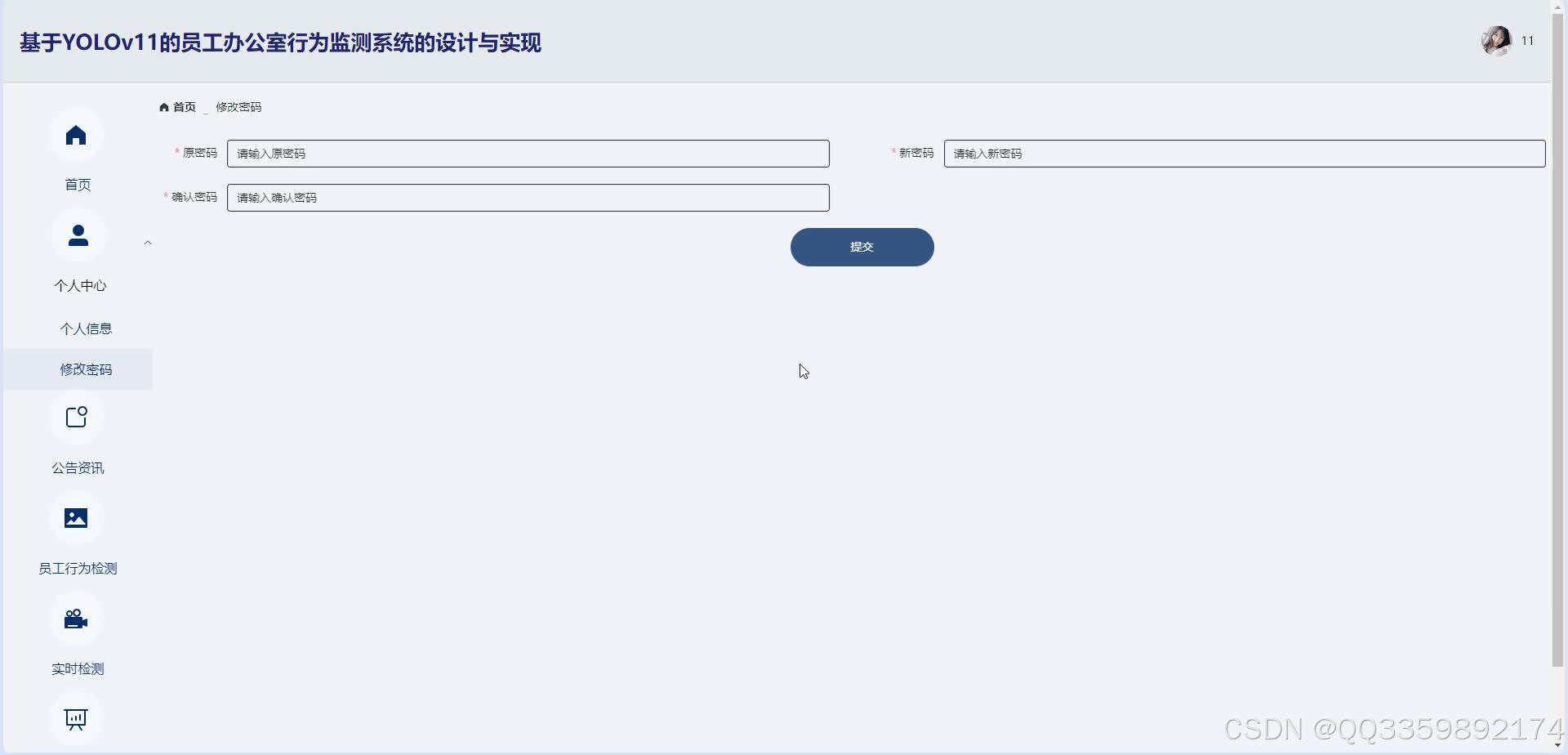Select the 员工行为检测 menu label
This screenshot has height=755, width=1568.
[x=78, y=568]
